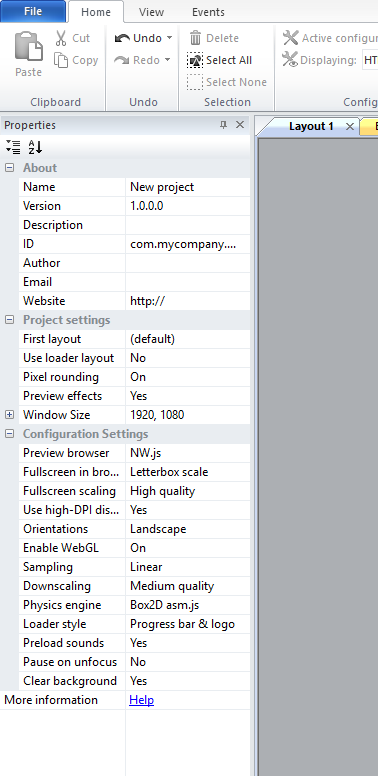Click the Delete trash icon
Screen dimensions: 378x776
[x=195, y=38]
